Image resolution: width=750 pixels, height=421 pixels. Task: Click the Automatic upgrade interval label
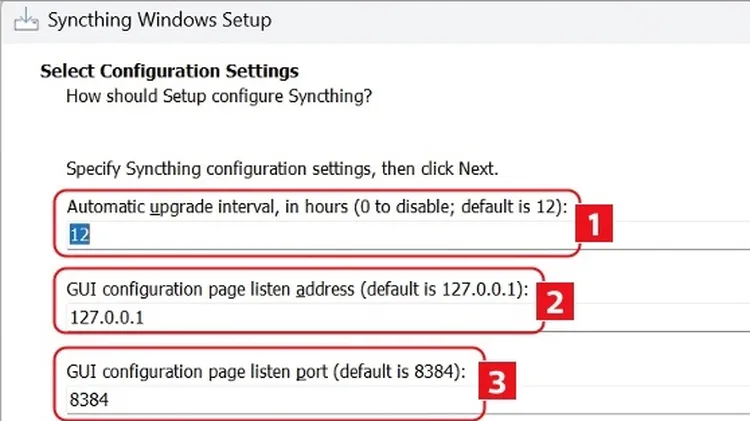tap(317, 207)
